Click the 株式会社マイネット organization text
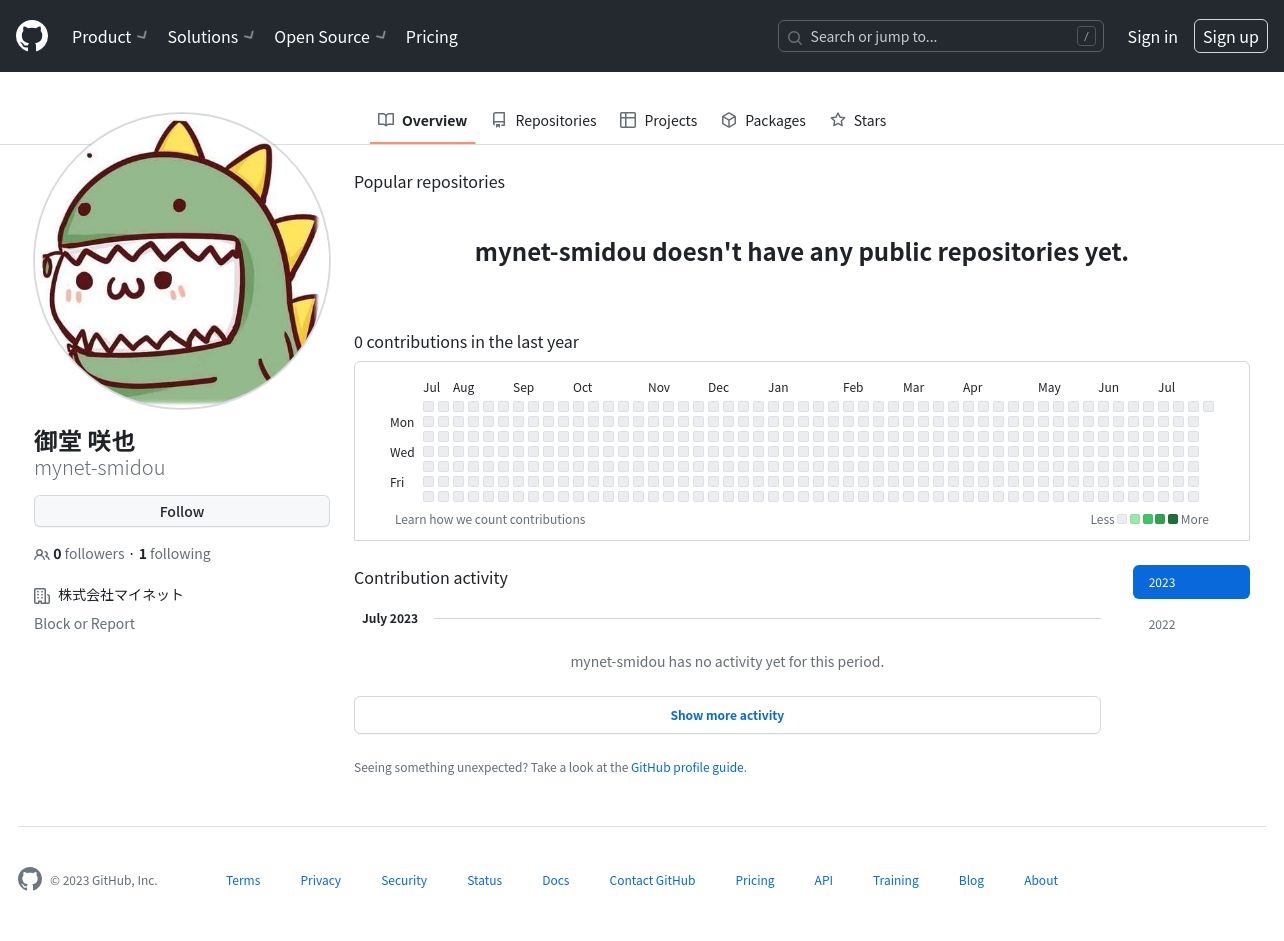 [121, 595]
